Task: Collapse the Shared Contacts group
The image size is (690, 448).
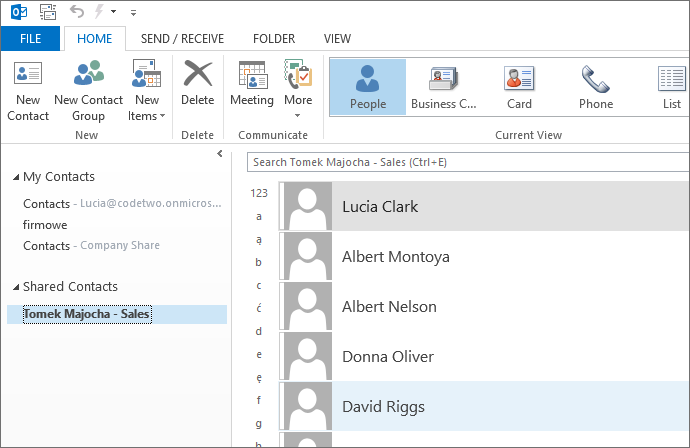Action: click(16, 287)
